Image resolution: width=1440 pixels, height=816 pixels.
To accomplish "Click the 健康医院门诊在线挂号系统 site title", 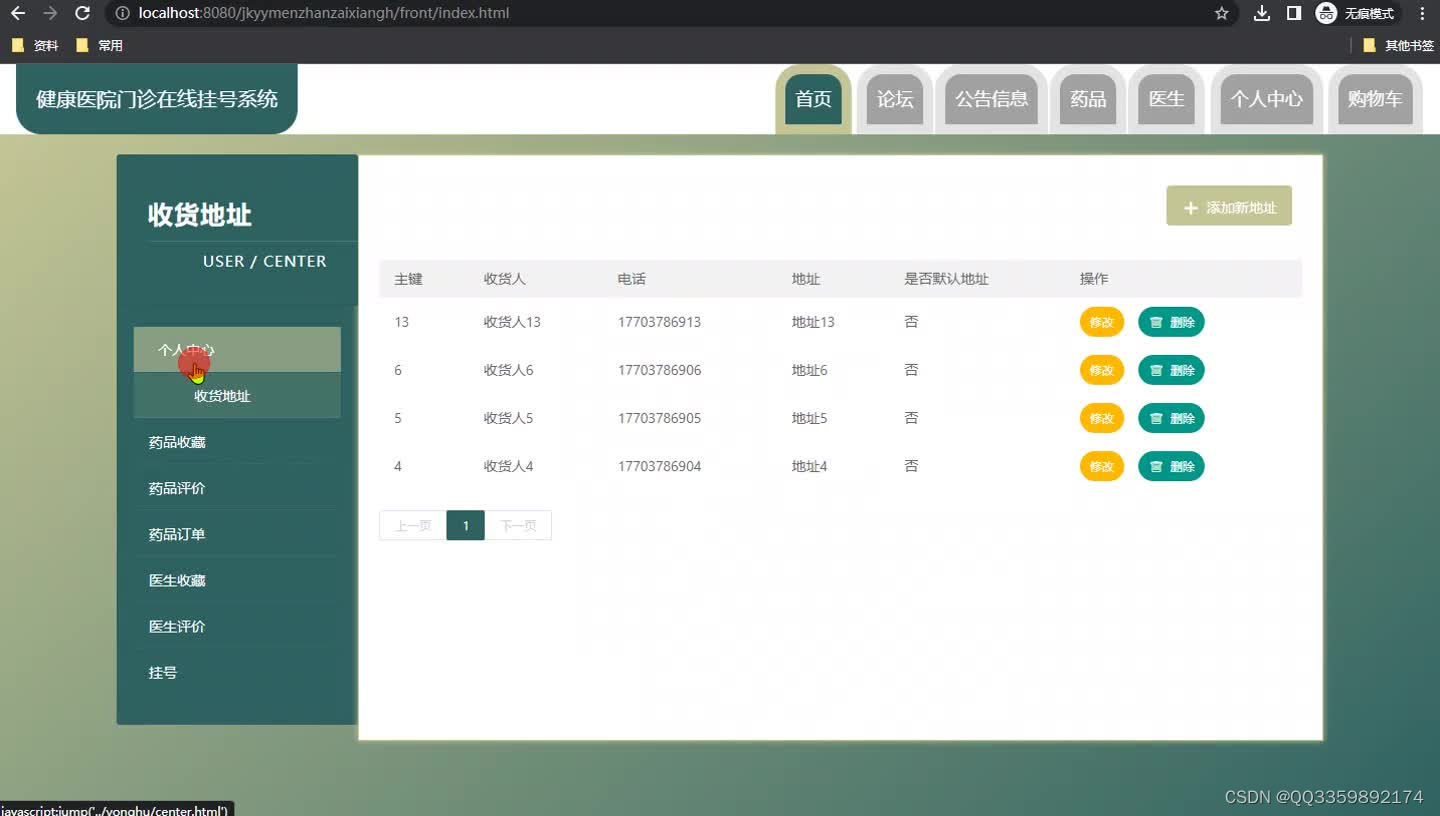I will (157, 99).
